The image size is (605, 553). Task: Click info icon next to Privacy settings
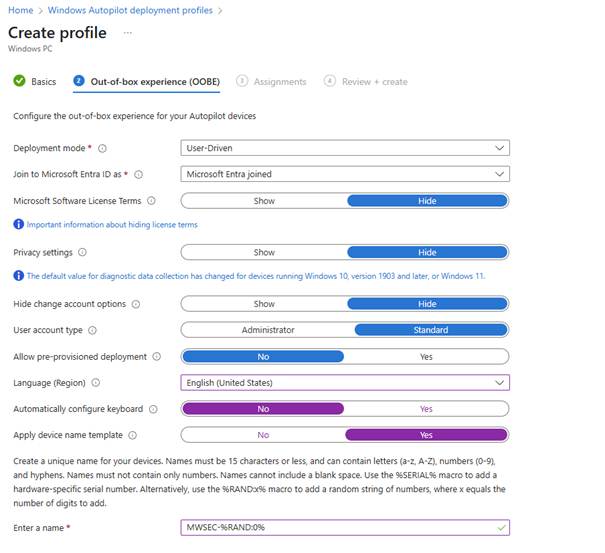pyautogui.click(x=82, y=252)
